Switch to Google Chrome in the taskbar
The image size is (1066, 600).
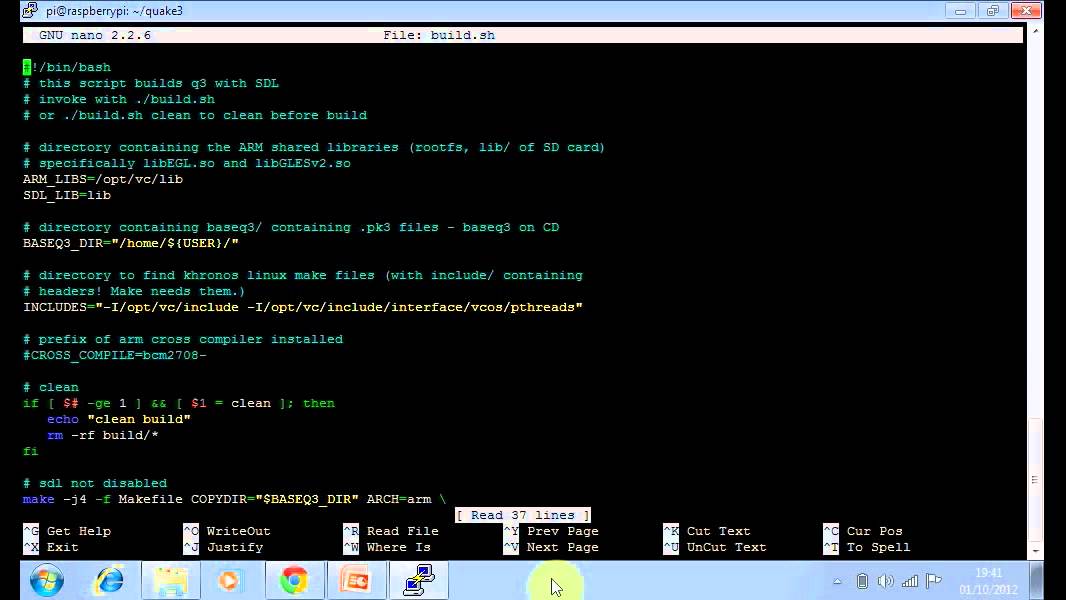[294, 580]
